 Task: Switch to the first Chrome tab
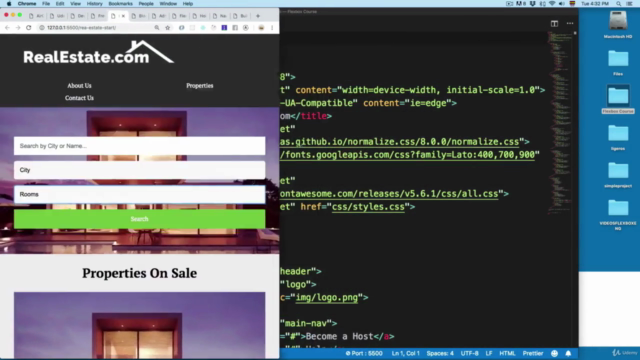(x=36, y=16)
